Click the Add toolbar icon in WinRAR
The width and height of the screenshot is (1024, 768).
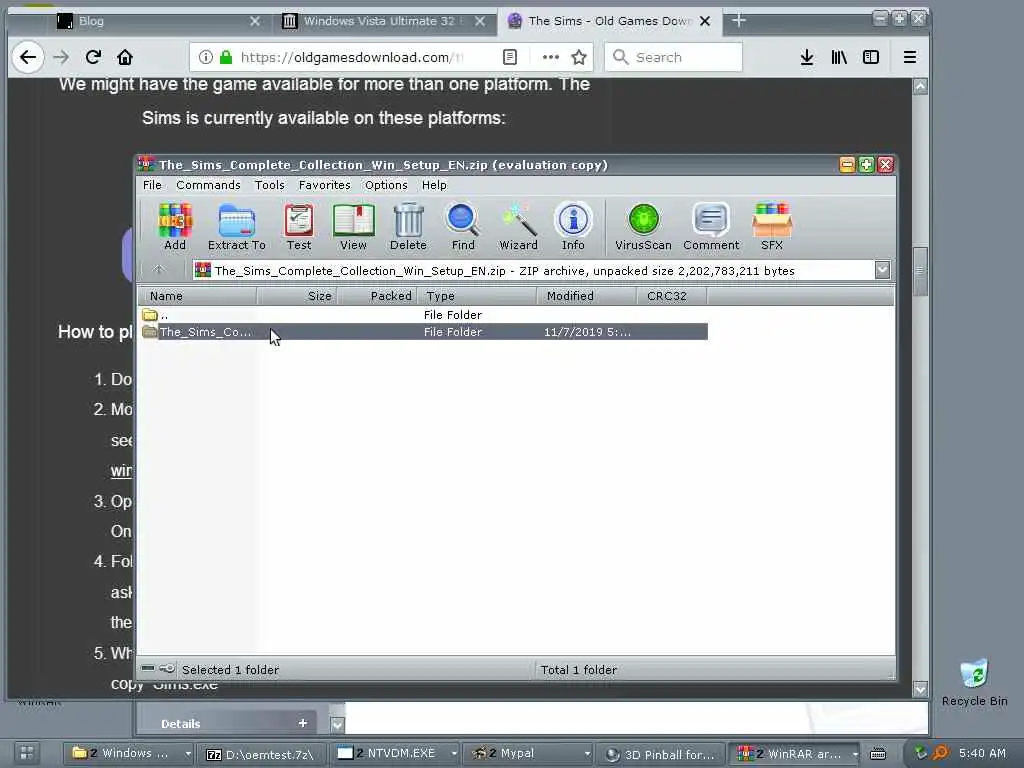click(175, 227)
